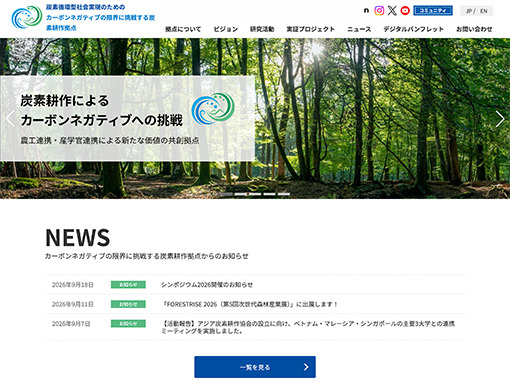Open the FORESTRISE 2026 news item
The image size is (510, 383).
point(250,304)
